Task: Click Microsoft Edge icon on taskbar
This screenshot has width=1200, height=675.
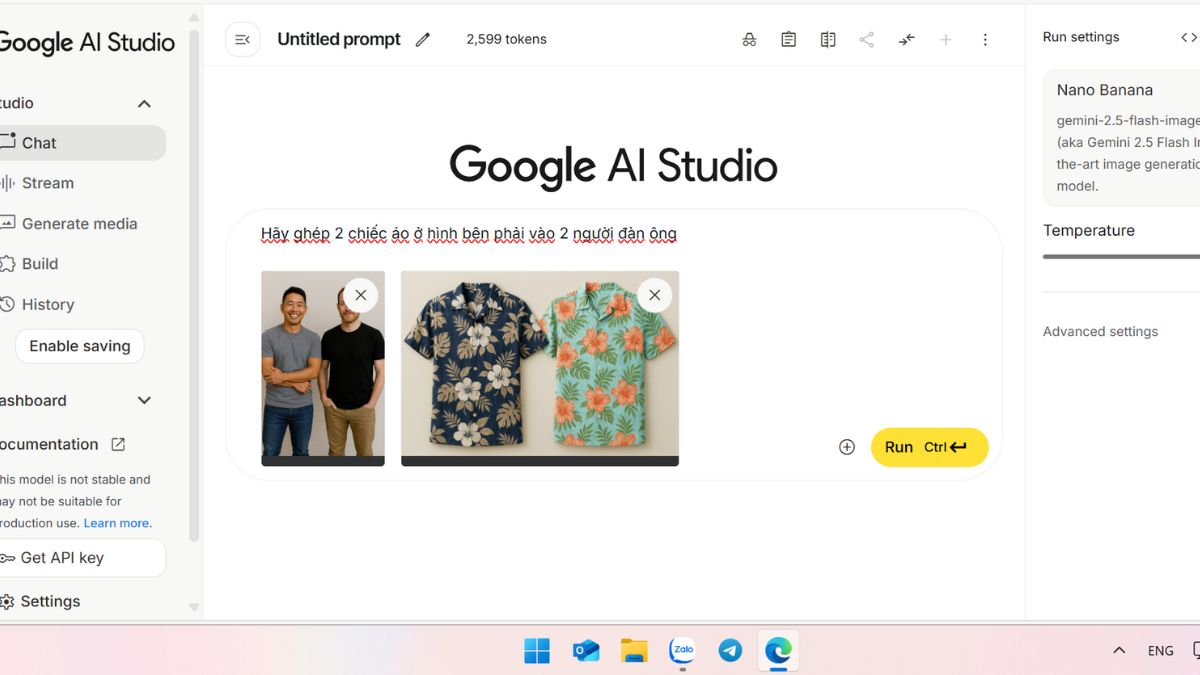Action: [x=779, y=651]
